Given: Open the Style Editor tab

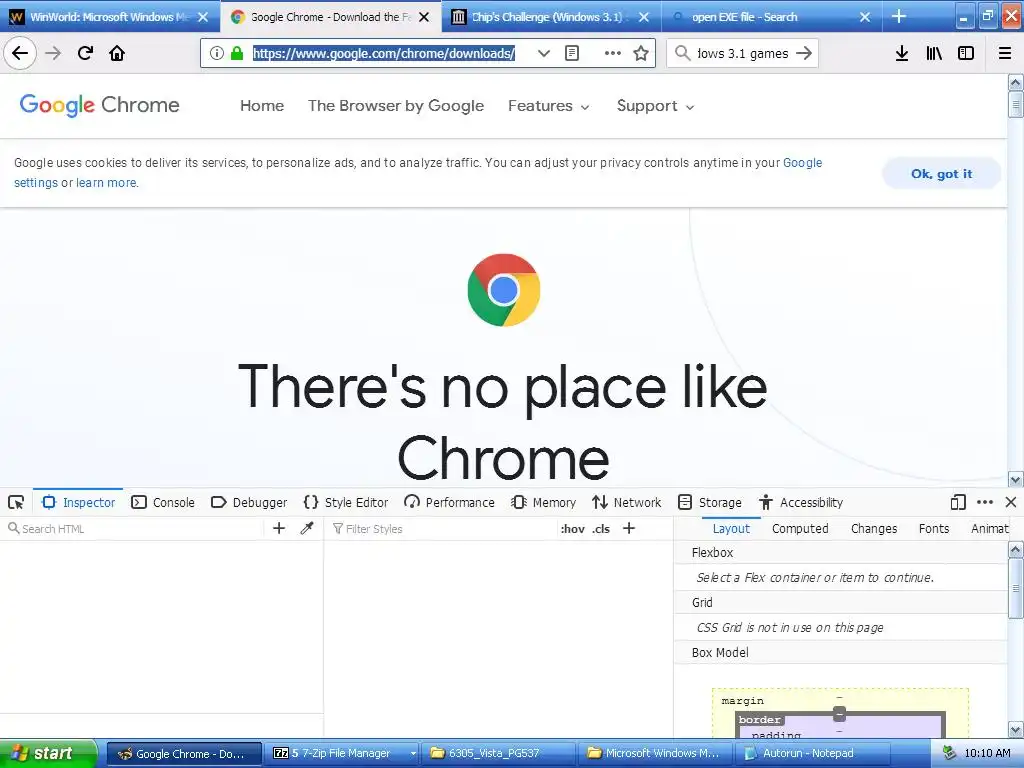Looking at the screenshot, I should (346, 502).
